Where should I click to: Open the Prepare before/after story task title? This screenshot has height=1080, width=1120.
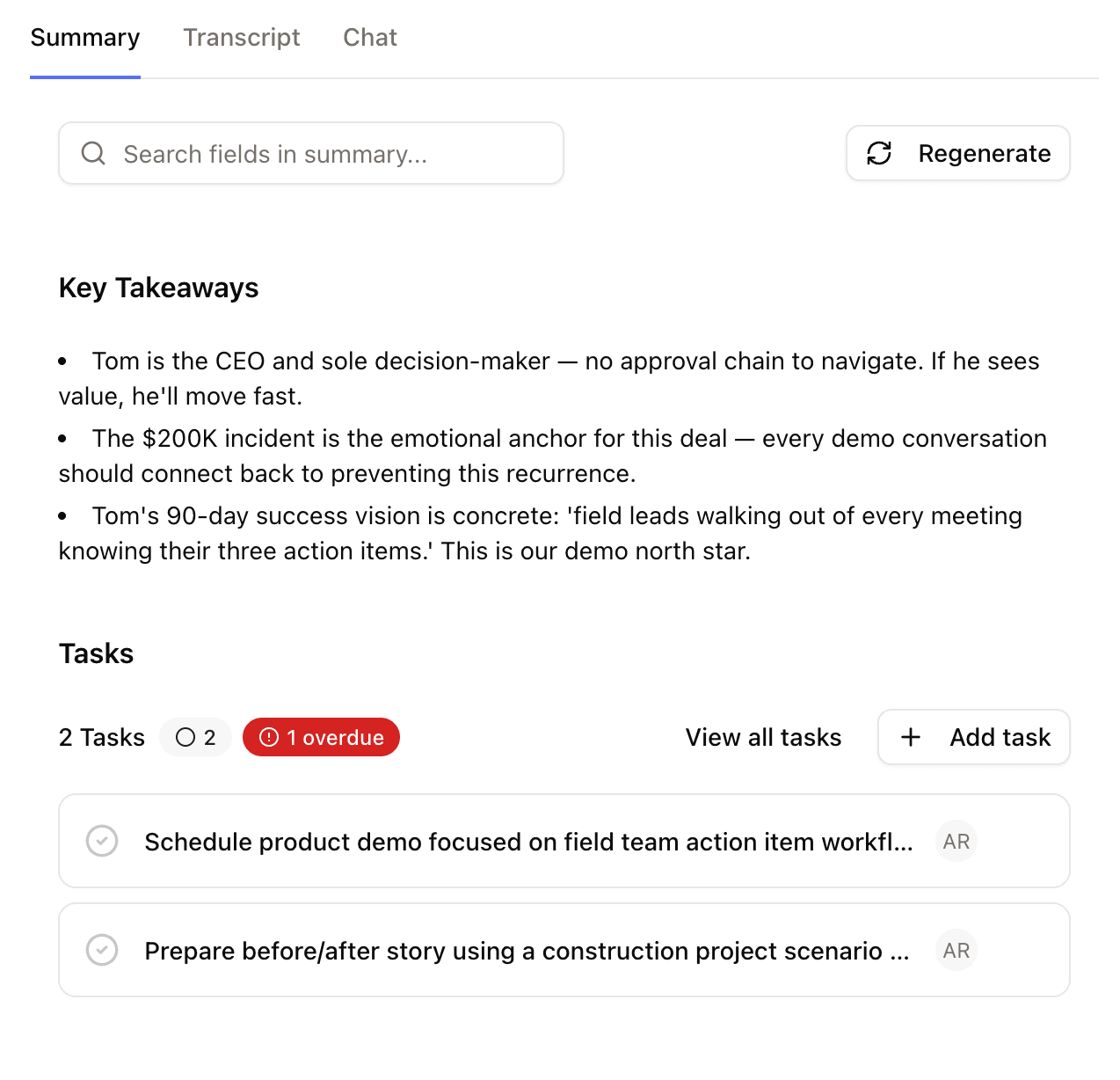(x=526, y=951)
